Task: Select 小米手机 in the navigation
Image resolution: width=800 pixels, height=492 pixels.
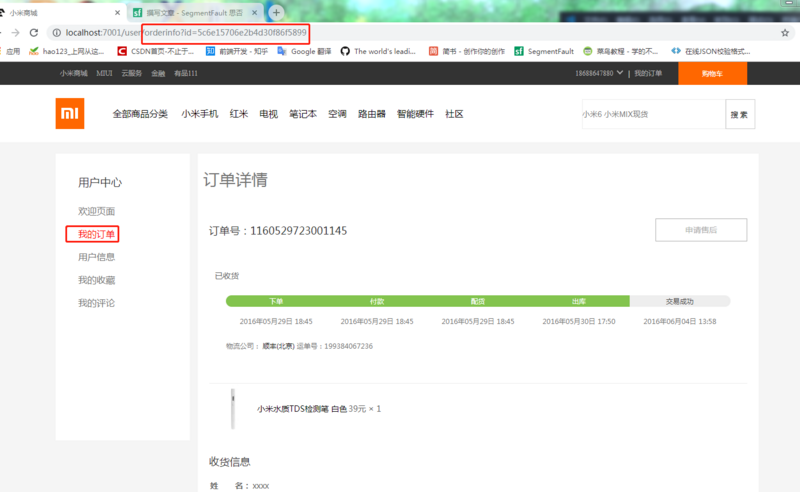Action: [x=199, y=114]
